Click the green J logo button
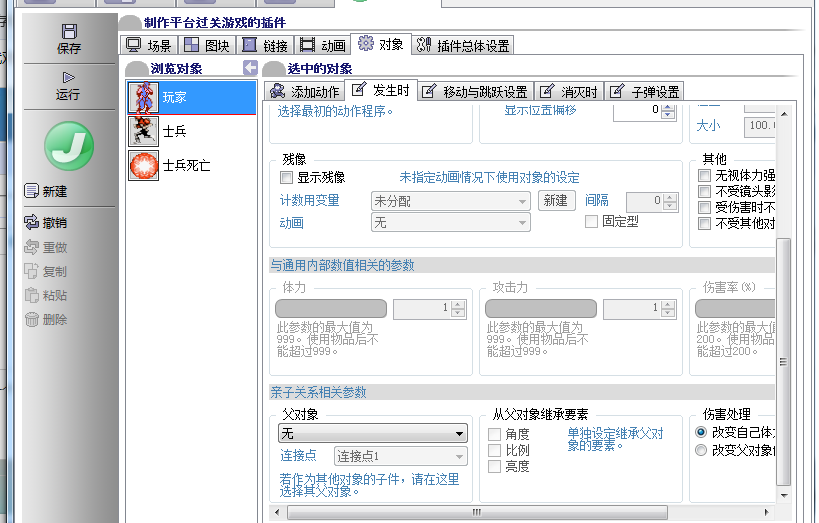 [69, 146]
